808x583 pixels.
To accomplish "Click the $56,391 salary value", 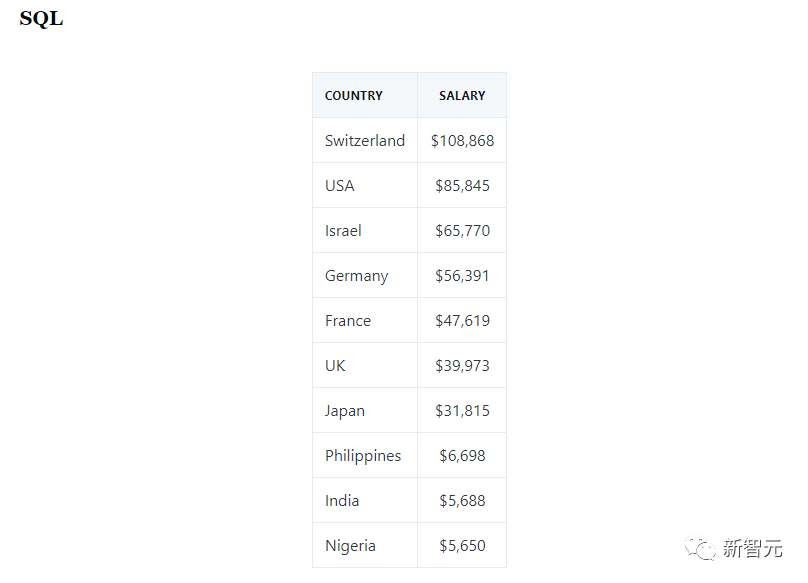I will [x=462, y=276].
